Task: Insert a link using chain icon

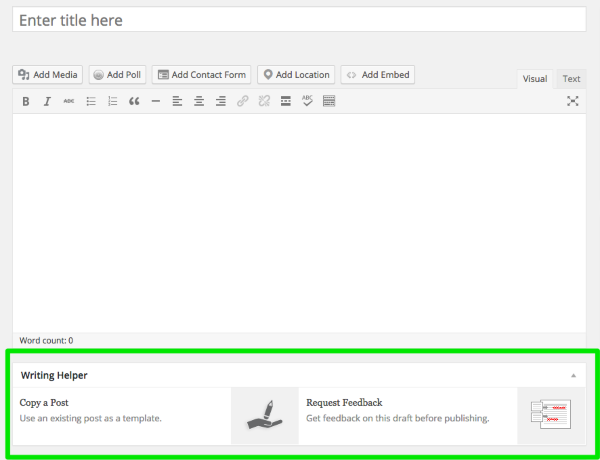Action: pos(242,101)
